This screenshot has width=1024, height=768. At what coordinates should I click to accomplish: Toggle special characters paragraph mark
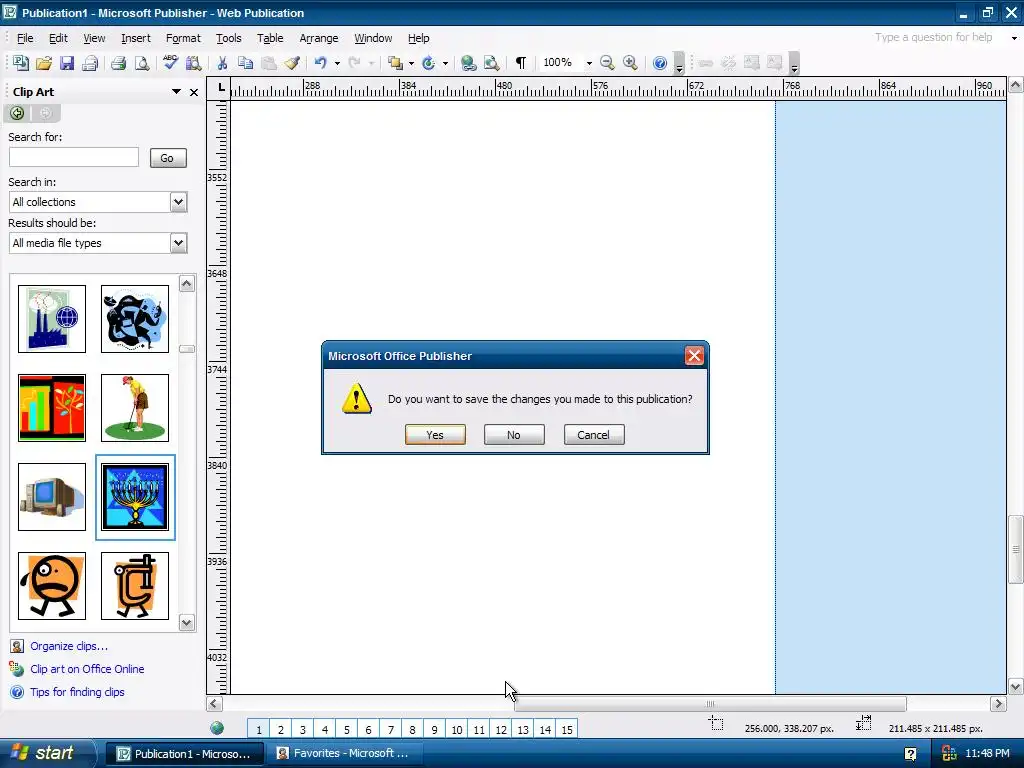[x=520, y=63]
